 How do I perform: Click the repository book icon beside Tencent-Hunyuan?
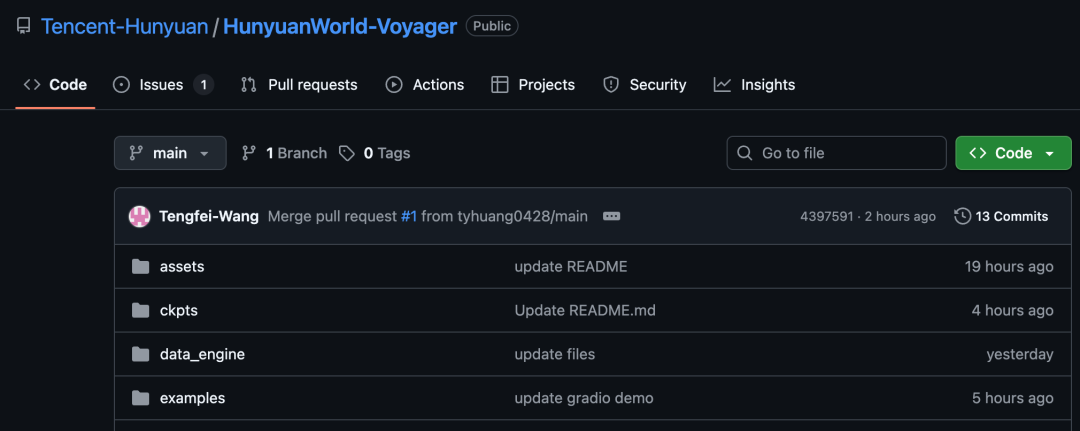coord(23,26)
